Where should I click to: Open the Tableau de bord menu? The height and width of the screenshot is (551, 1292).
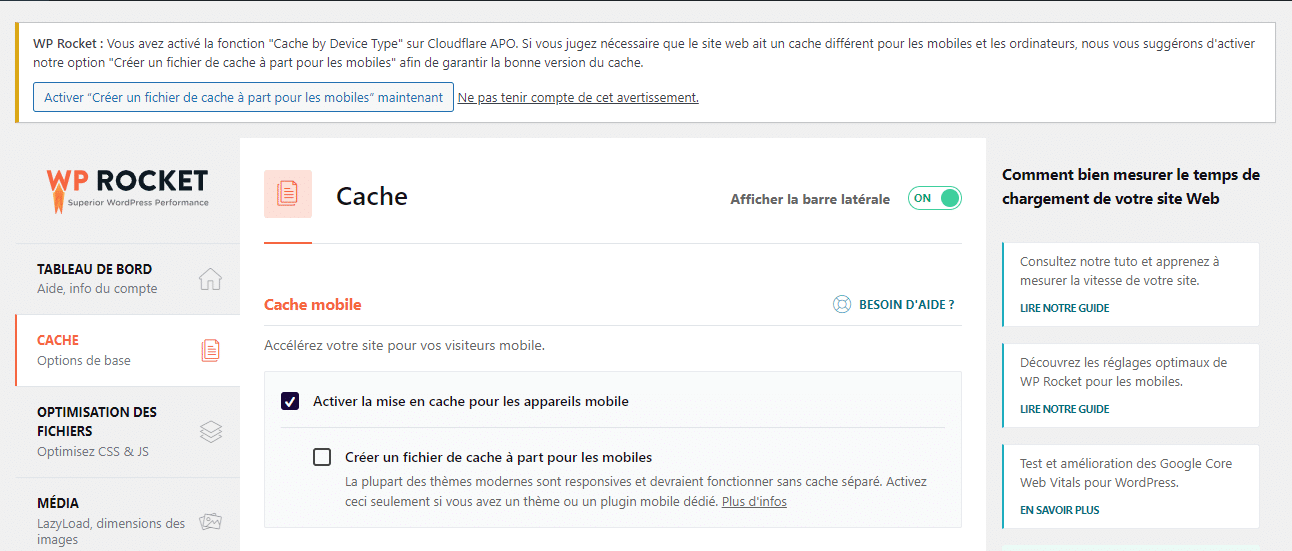click(x=95, y=269)
